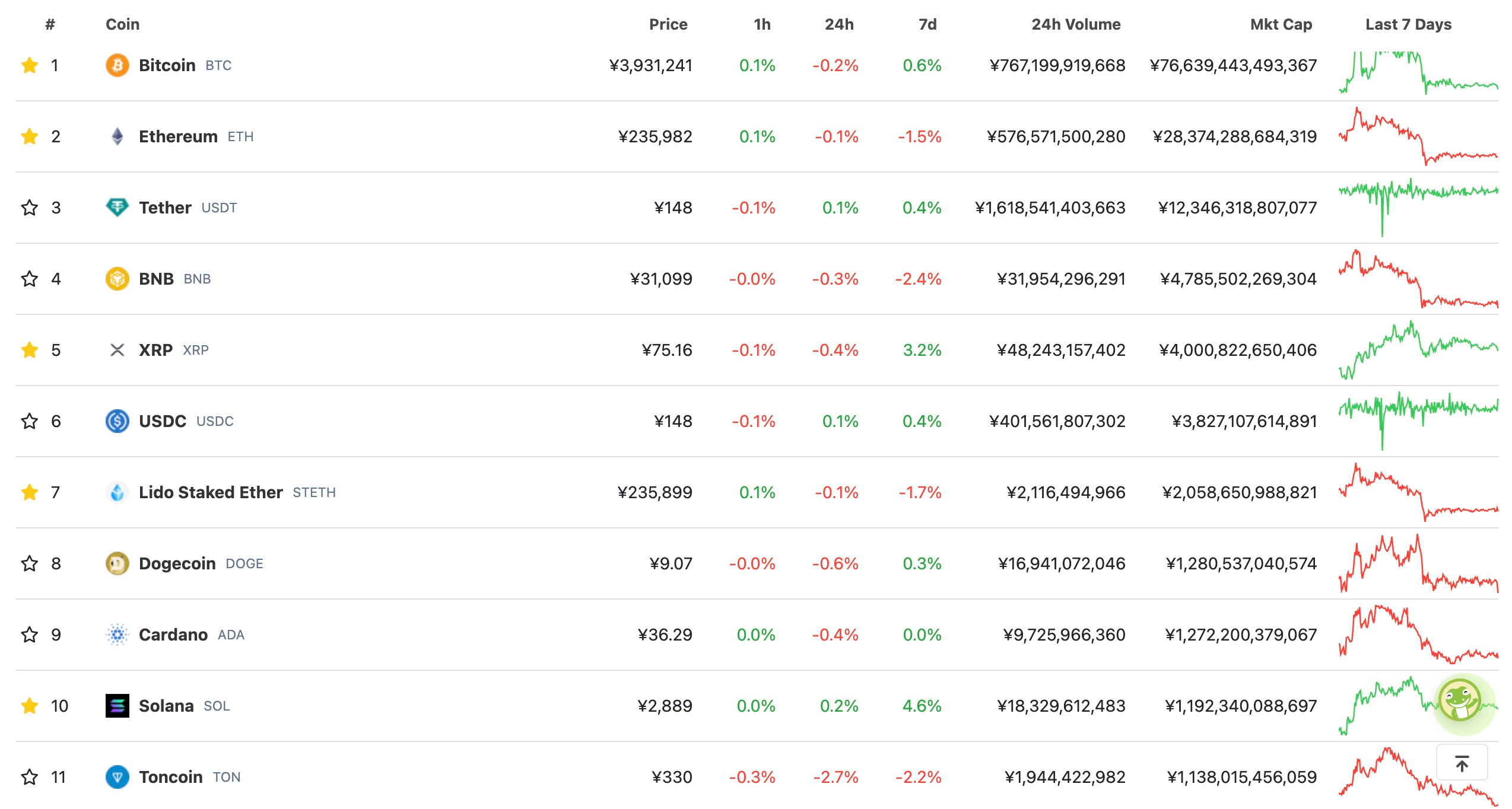Click BNB market cap ¥4,785,502,269,304
The width and height of the screenshot is (1512, 809).
point(1238,279)
